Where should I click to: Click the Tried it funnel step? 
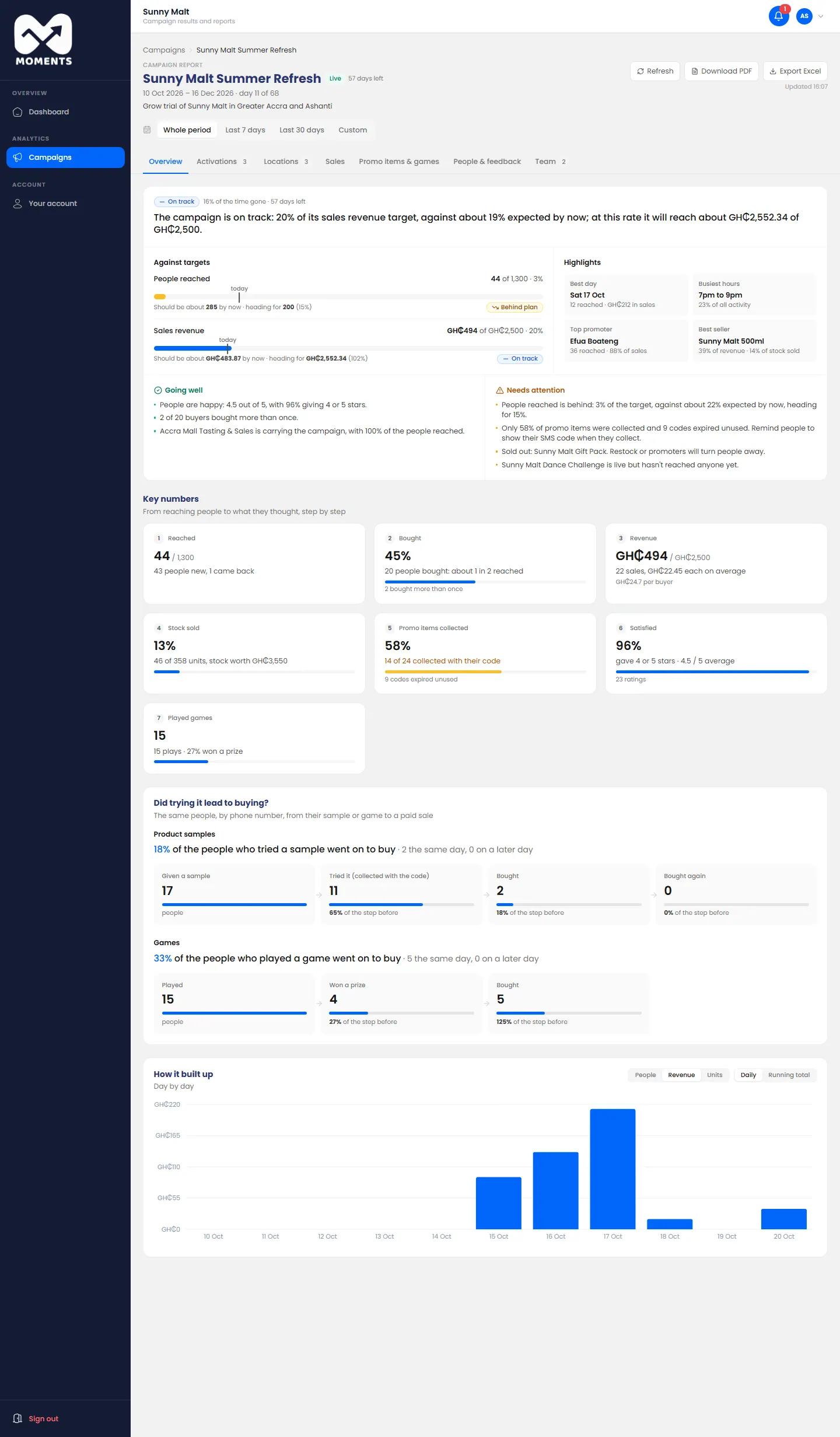click(401, 894)
